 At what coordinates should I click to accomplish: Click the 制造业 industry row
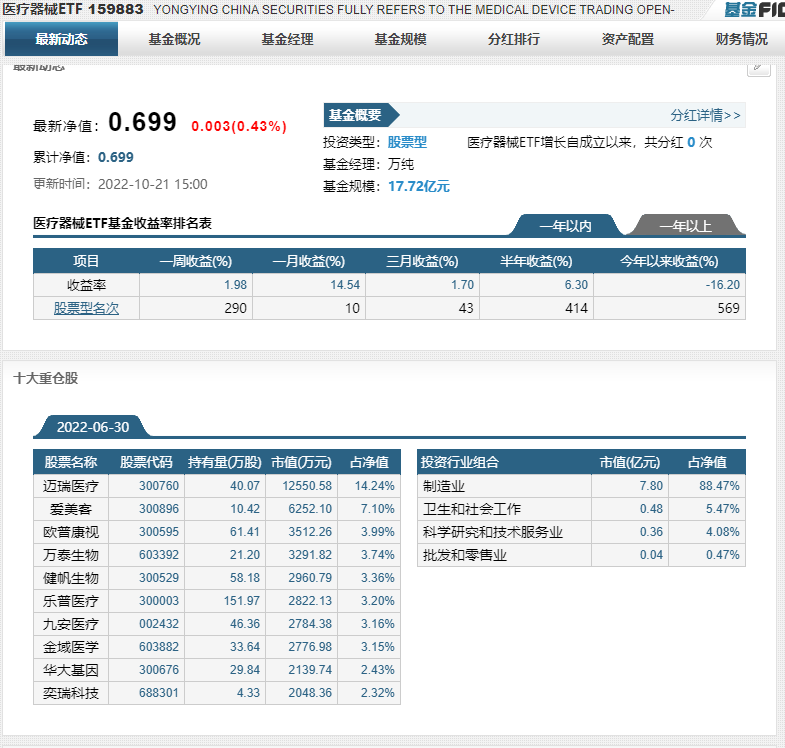click(x=581, y=486)
